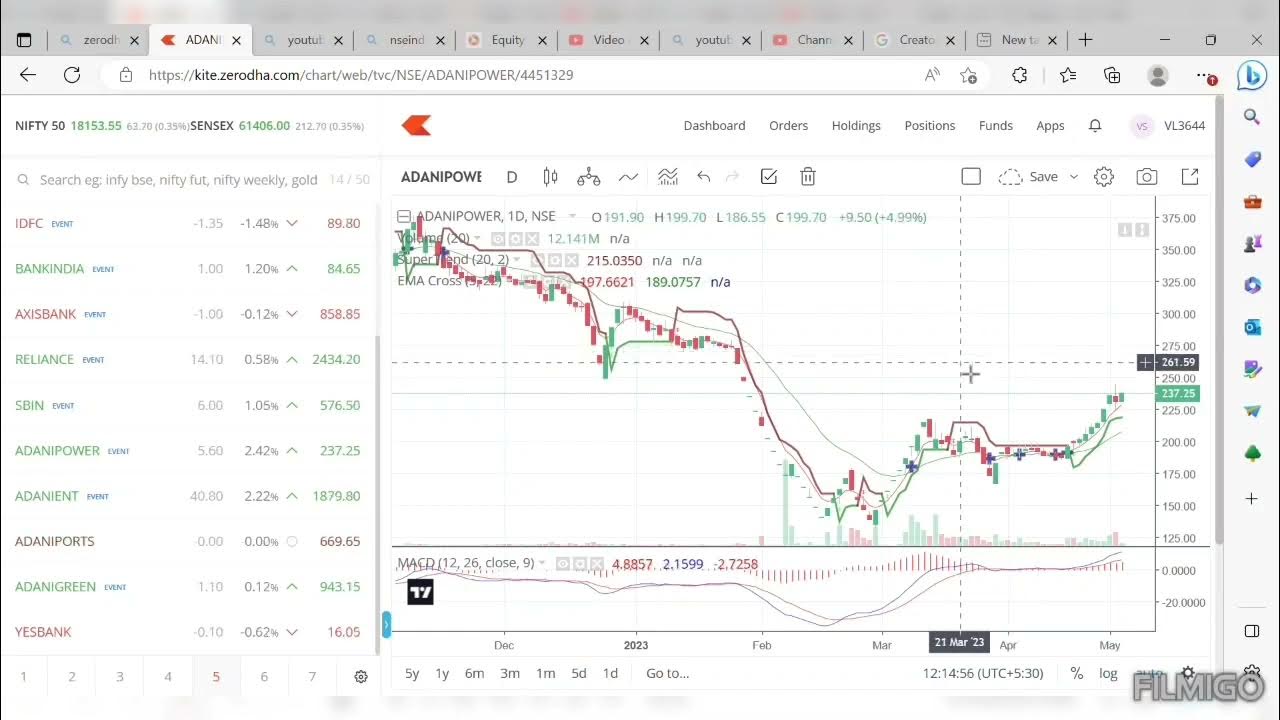Expand the MACD legend dropdown arrow
This screenshot has width=1280, height=720.
(x=543, y=563)
